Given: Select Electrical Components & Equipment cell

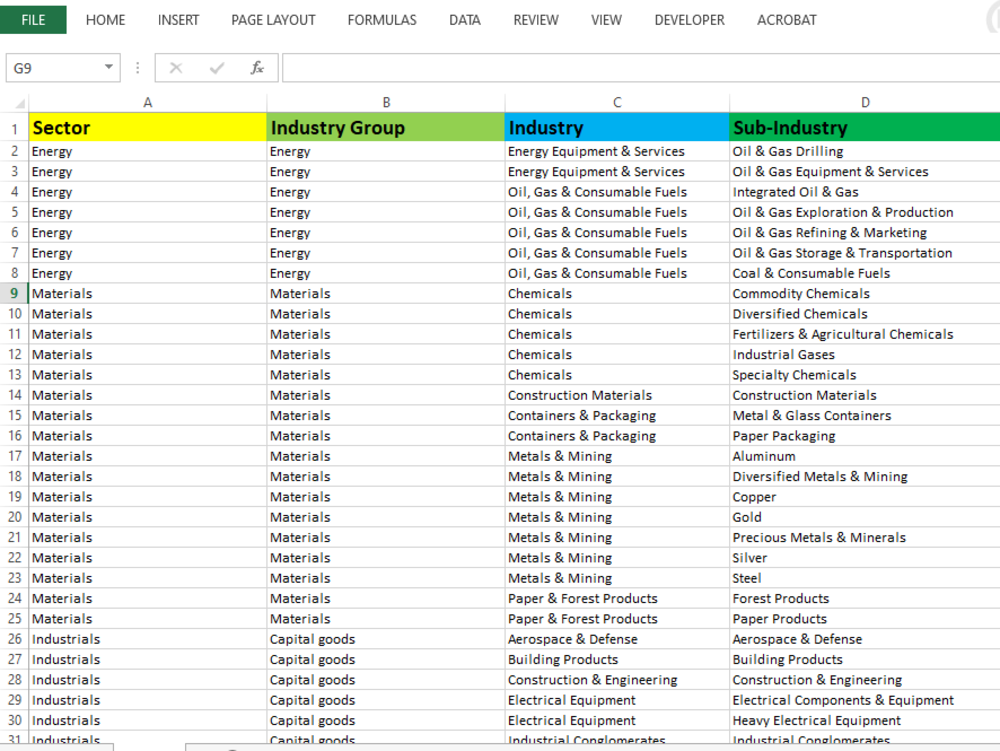Looking at the screenshot, I should click(865, 700).
